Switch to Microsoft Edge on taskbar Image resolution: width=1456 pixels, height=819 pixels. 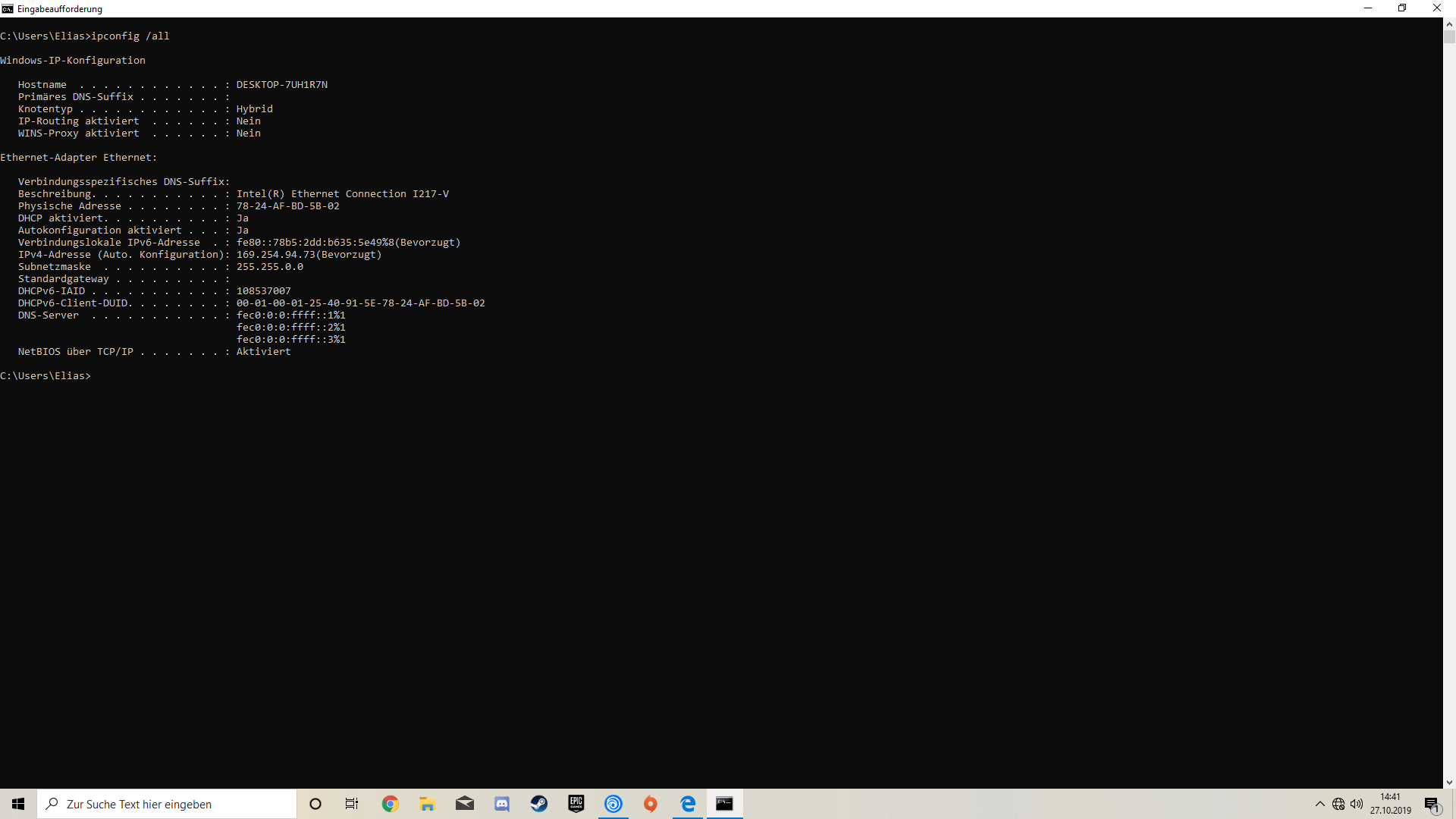click(x=688, y=804)
